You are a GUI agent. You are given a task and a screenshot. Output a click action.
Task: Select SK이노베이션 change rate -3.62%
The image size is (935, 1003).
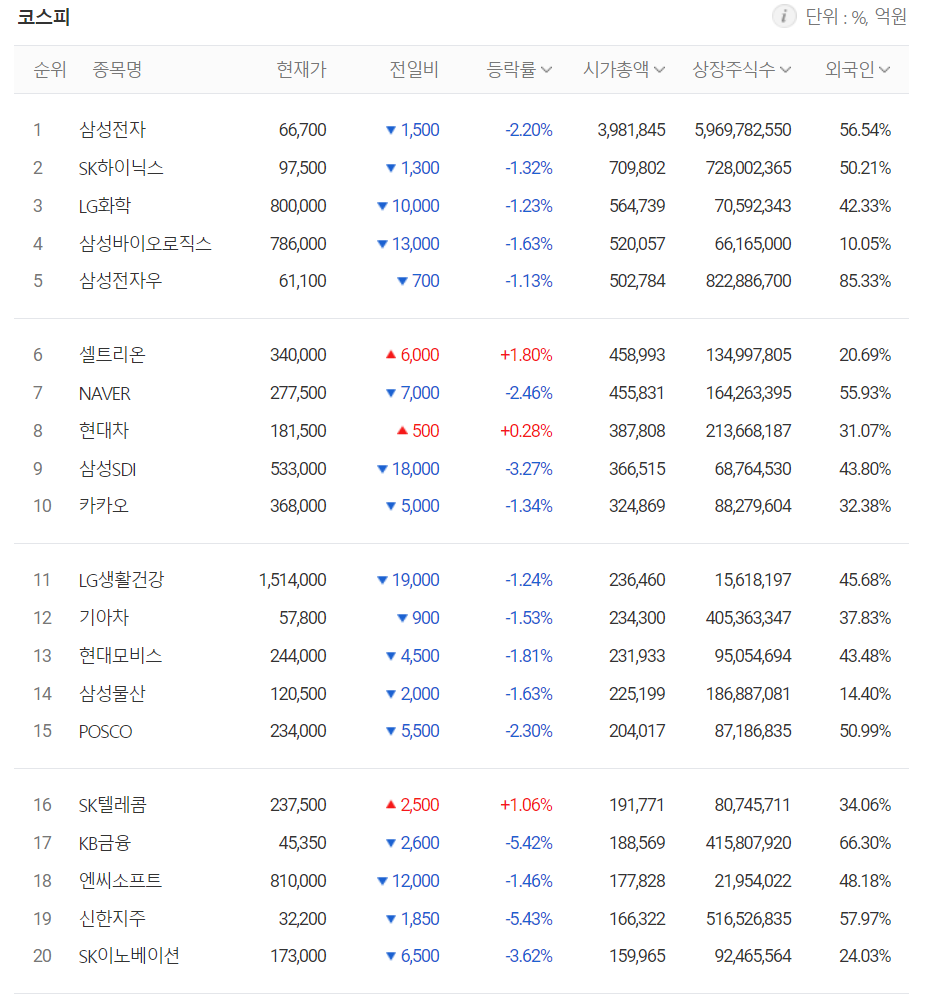(529, 956)
